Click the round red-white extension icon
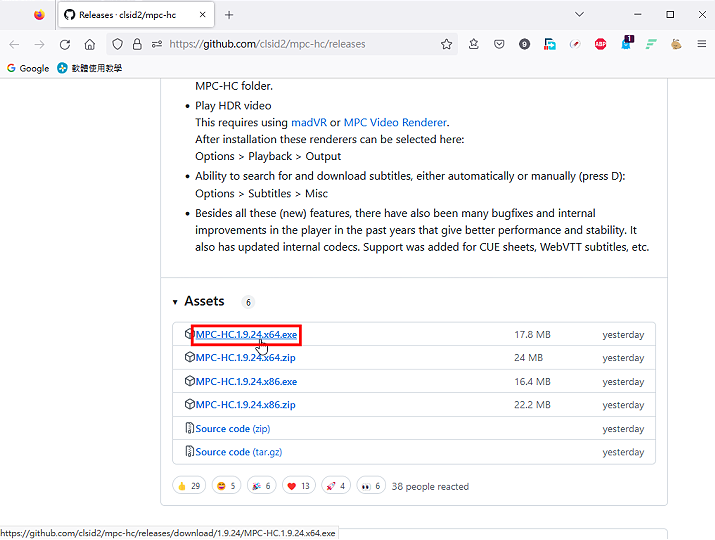715x540 pixels. coord(575,44)
